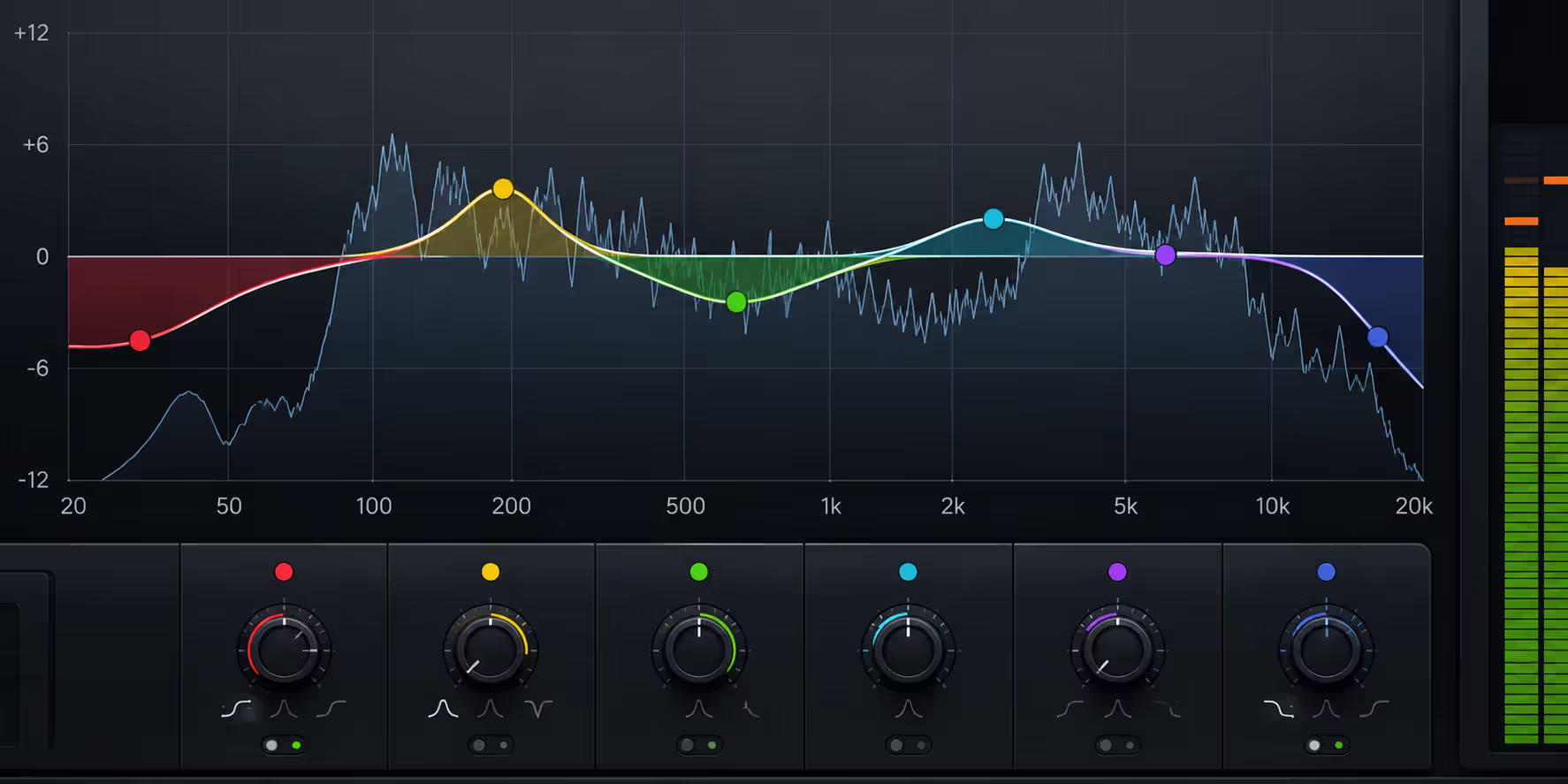
Task: Select the bell shape icon in the green band
Action: point(699,708)
